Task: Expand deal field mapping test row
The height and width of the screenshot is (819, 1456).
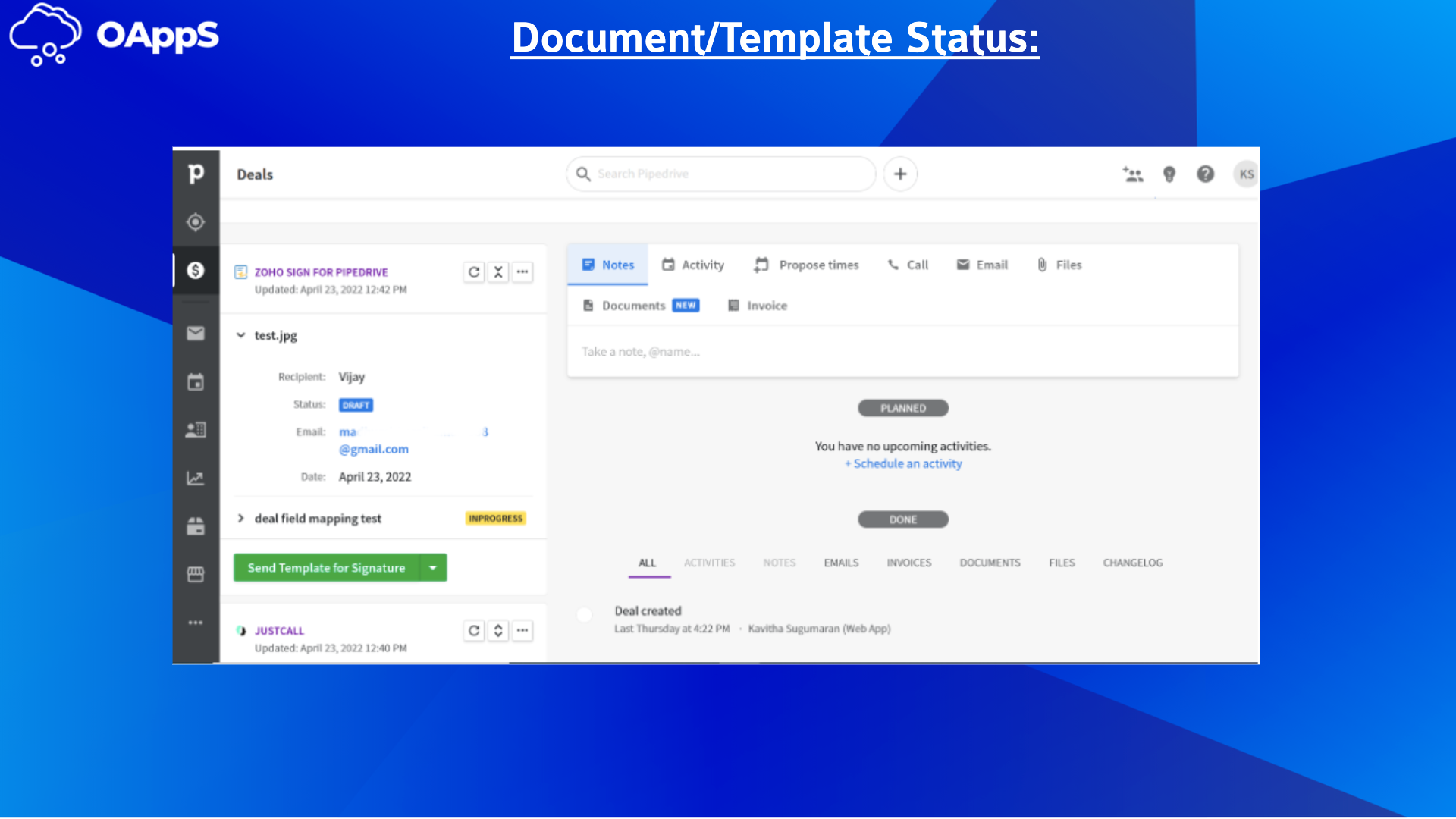Action: (x=240, y=519)
